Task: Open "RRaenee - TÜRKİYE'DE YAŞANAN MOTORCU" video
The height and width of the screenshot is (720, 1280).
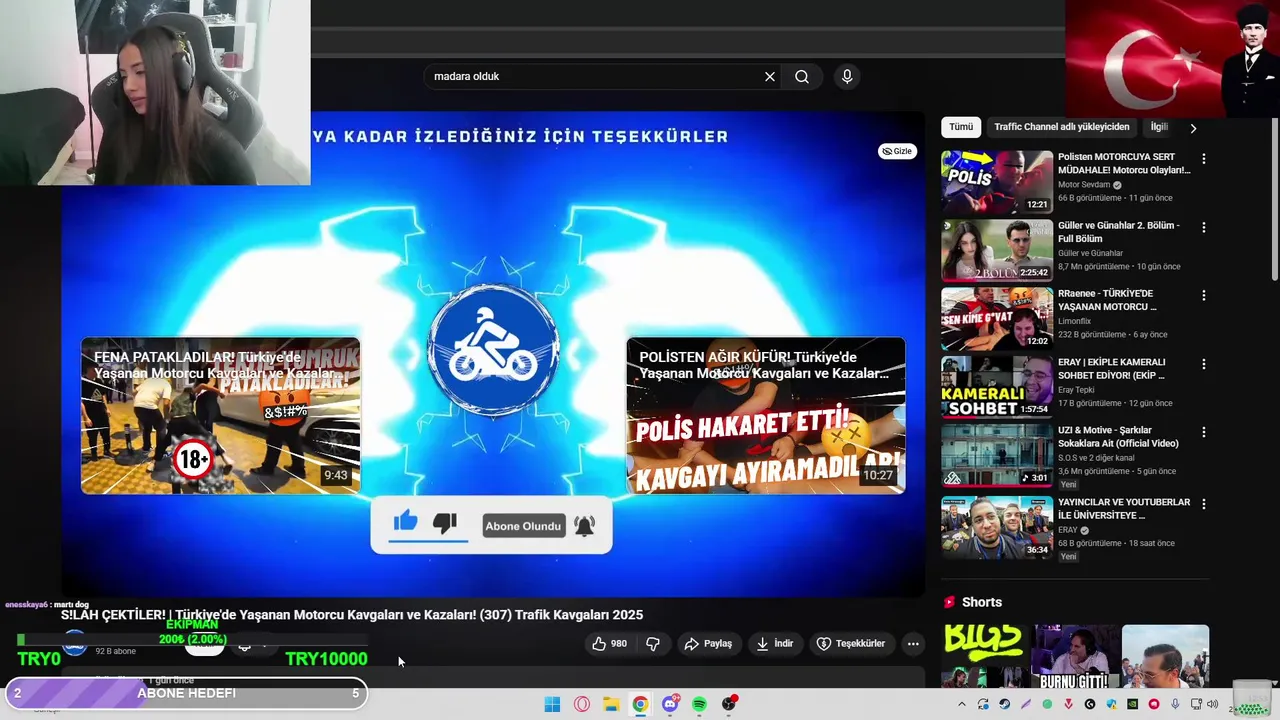Action: tap(1107, 300)
